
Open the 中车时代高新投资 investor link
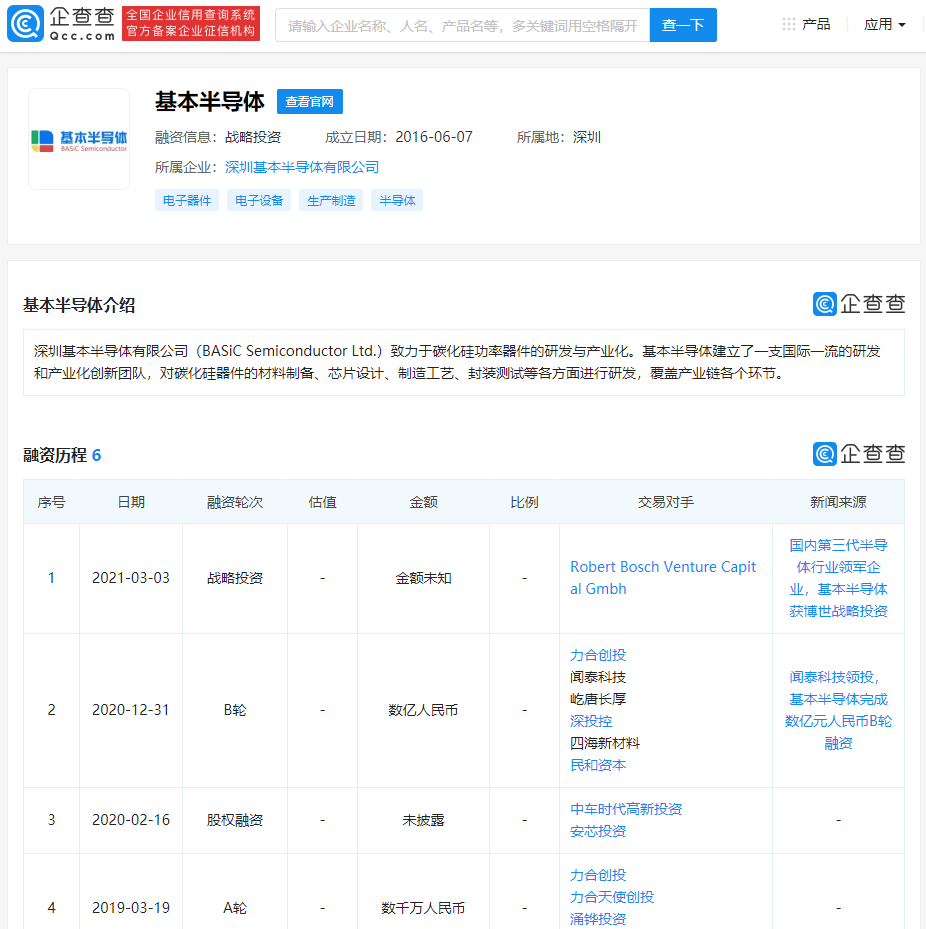626,809
